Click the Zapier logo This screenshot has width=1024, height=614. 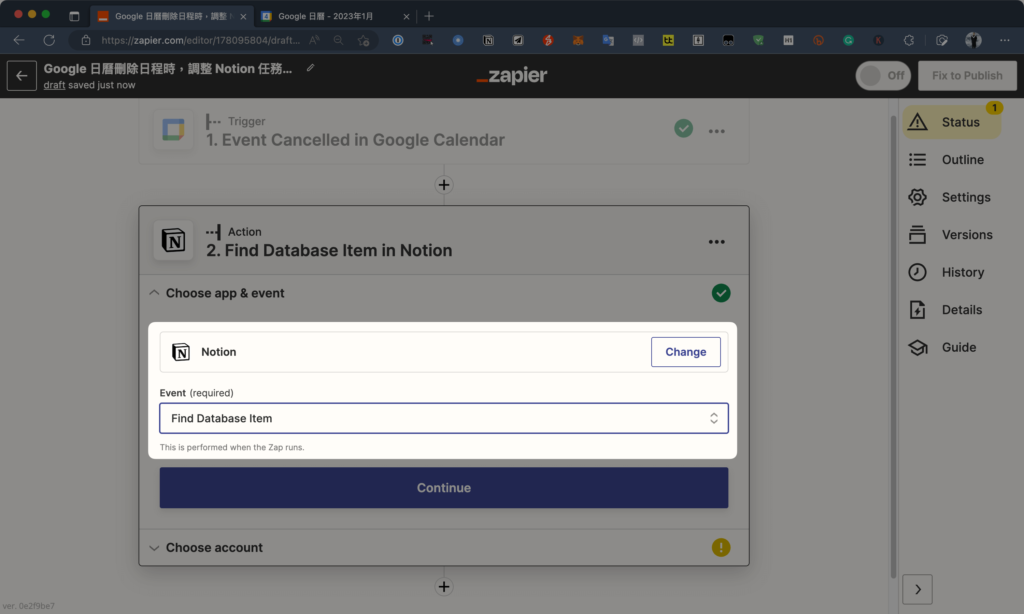[x=512, y=76]
